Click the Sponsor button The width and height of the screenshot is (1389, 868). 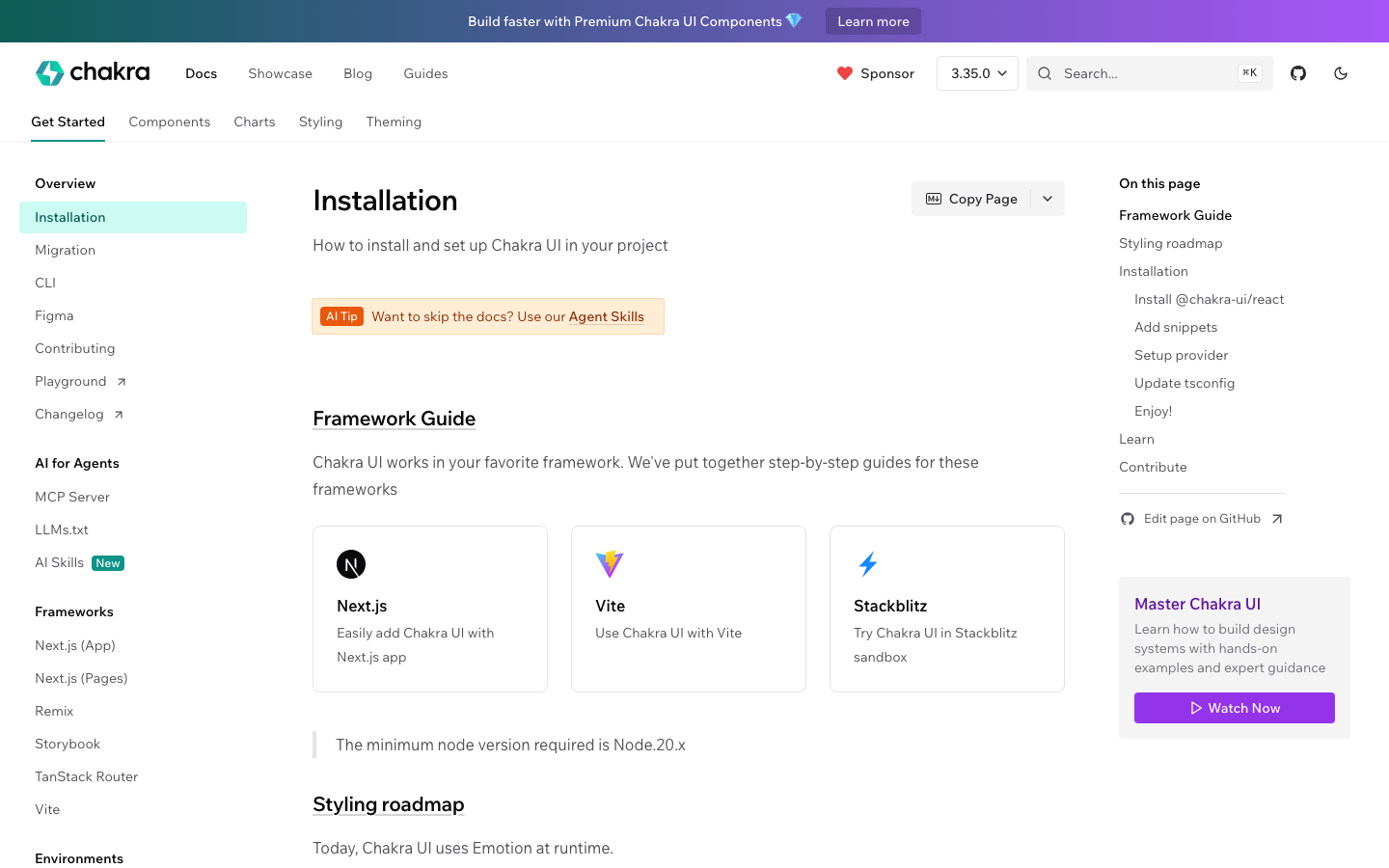pos(876,73)
